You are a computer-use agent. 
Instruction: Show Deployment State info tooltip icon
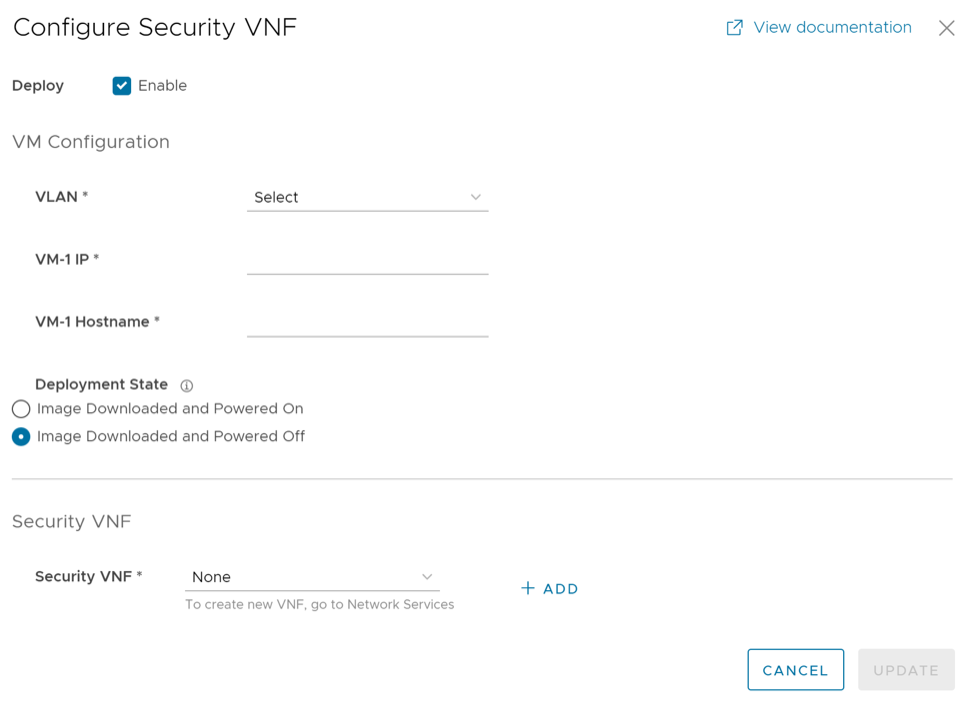click(187, 385)
